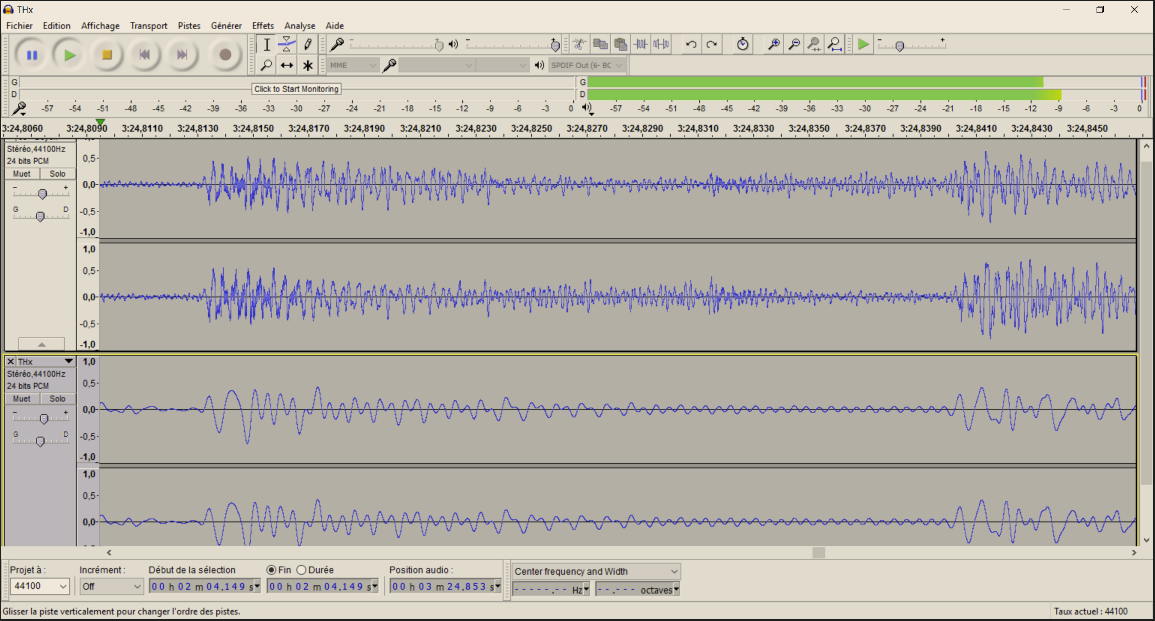Solo the THx track
Viewport: 1155px width, 621px height.
click(57, 399)
